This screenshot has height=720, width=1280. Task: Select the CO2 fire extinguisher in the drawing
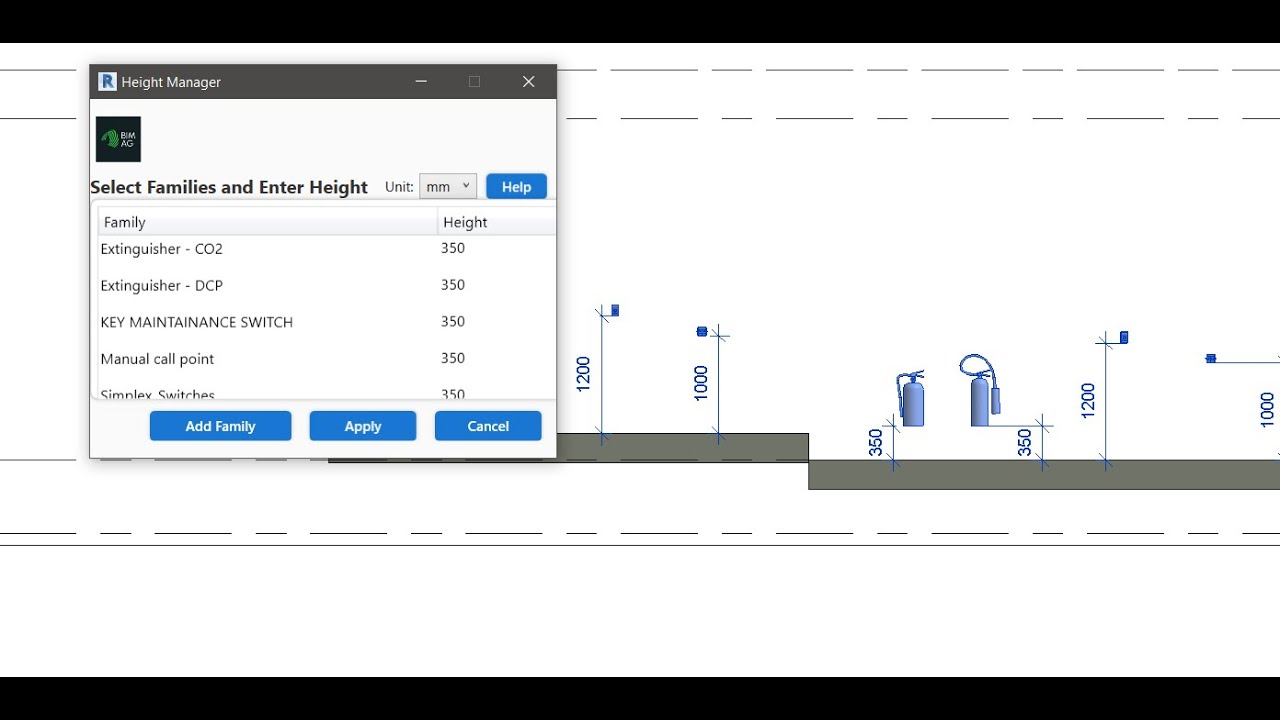coord(911,398)
